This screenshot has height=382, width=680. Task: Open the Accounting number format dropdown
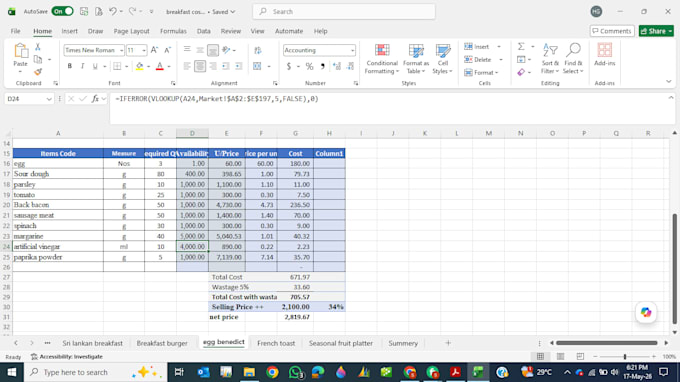[352, 50]
